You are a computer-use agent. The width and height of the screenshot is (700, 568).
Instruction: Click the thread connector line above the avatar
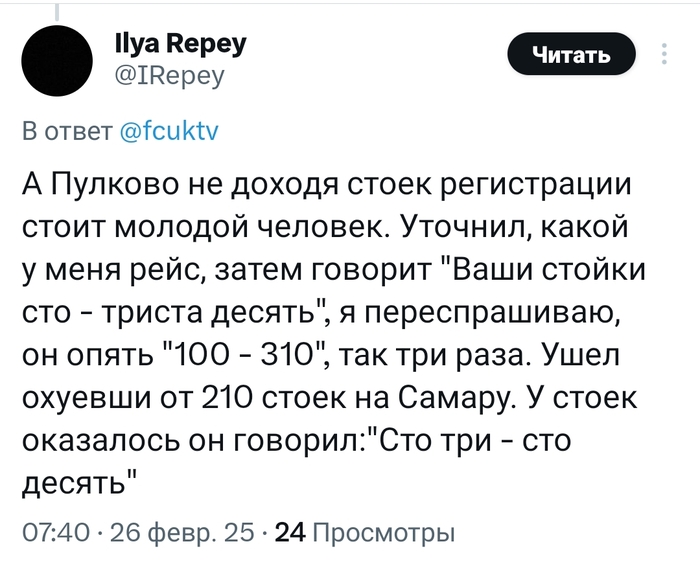click(x=57, y=9)
